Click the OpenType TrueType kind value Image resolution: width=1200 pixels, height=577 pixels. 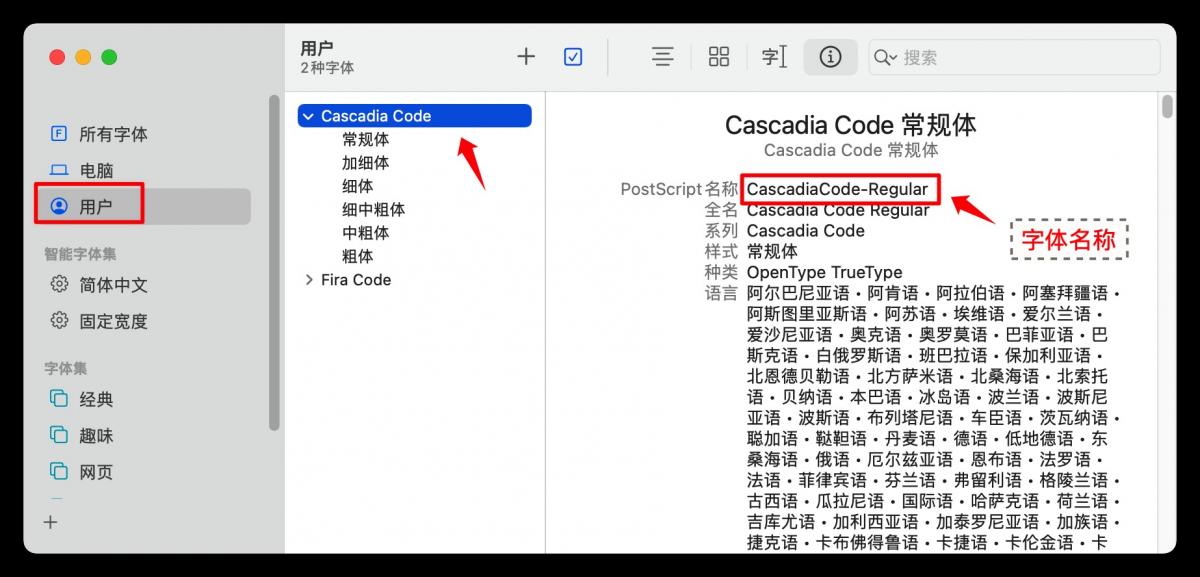[x=824, y=272]
